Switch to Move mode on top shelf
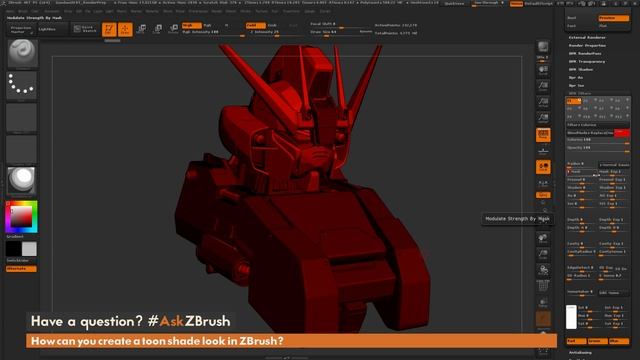 141,29
